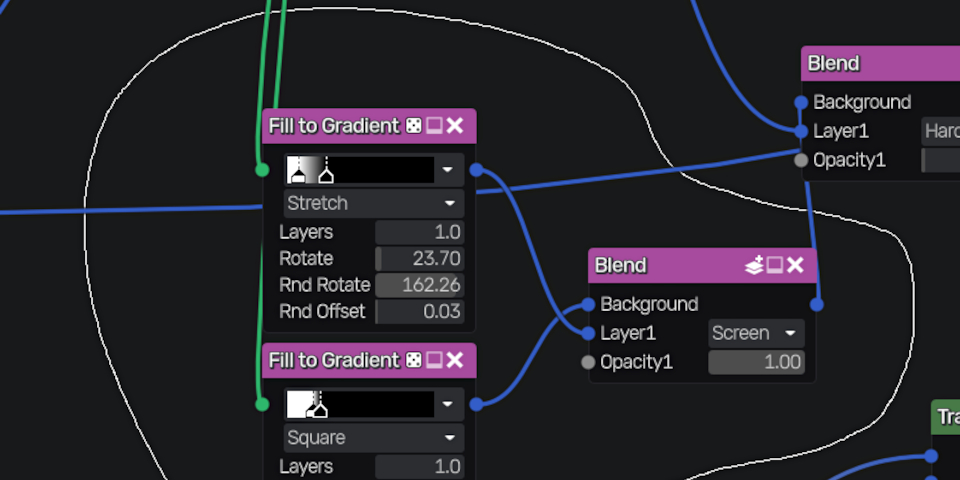Screen dimensions: 960x480
Task: Randomize seed on the top Fill to Gradient node
Action: (x=413, y=126)
